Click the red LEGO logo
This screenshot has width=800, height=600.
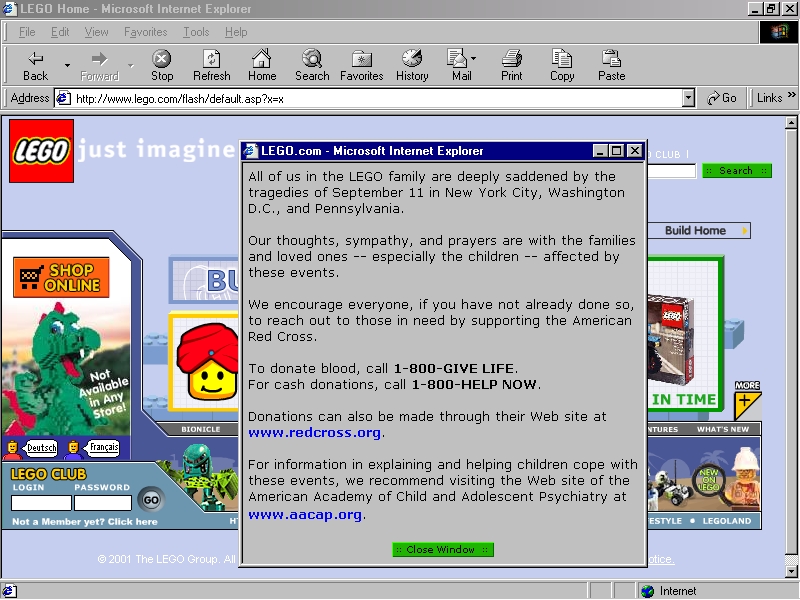(41, 151)
